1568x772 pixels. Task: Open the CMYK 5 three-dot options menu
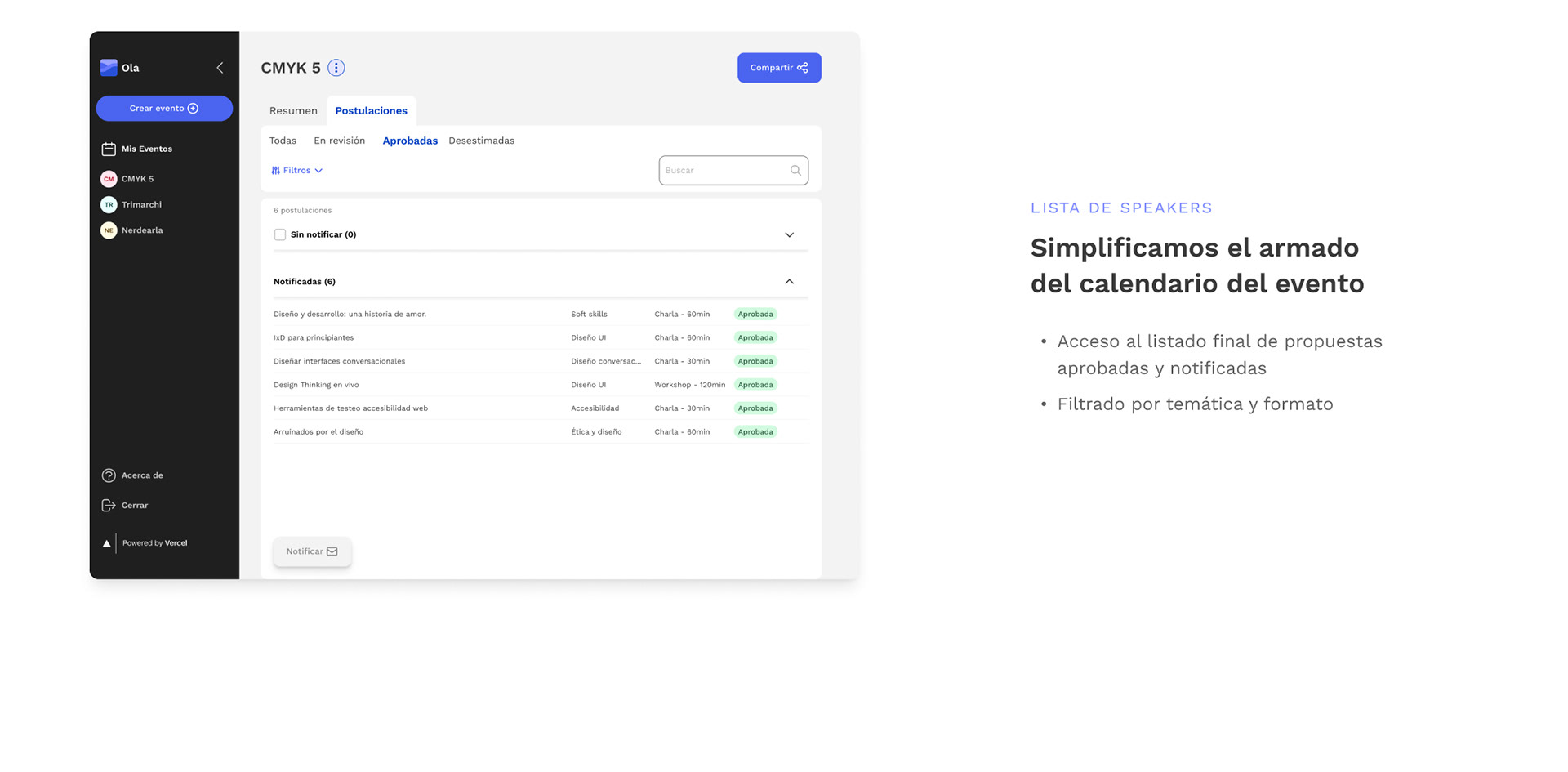click(x=336, y=68)
